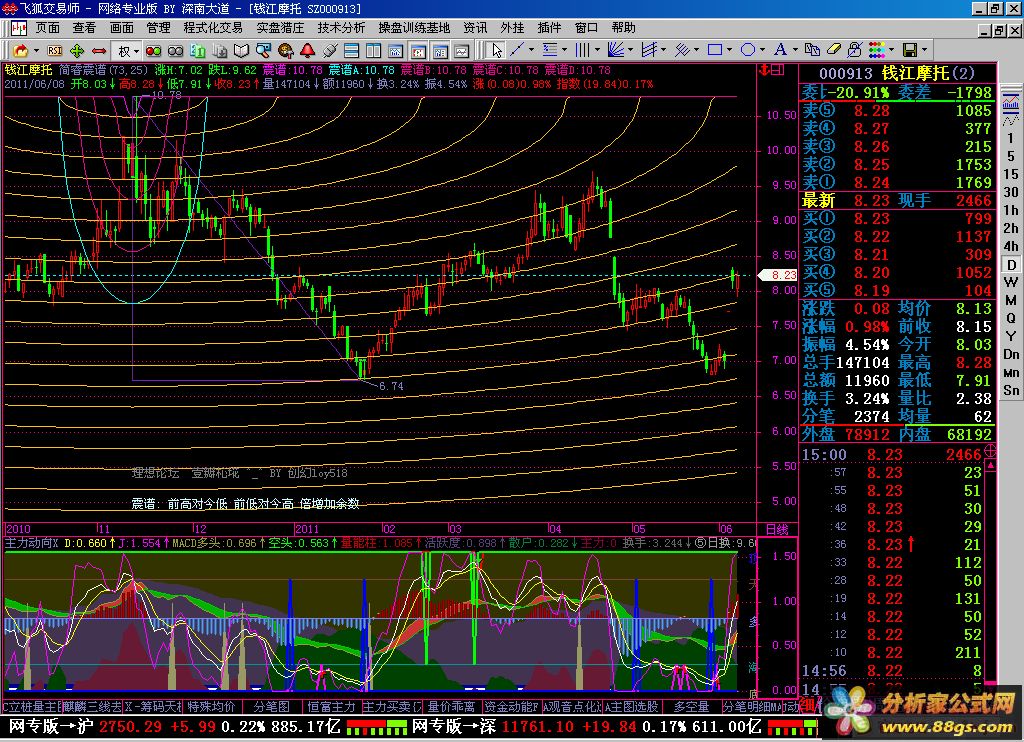Expand the rectangle tool dropdown arrow
Viewport: 1024px width, 742px height.
(x=729, y=50)
